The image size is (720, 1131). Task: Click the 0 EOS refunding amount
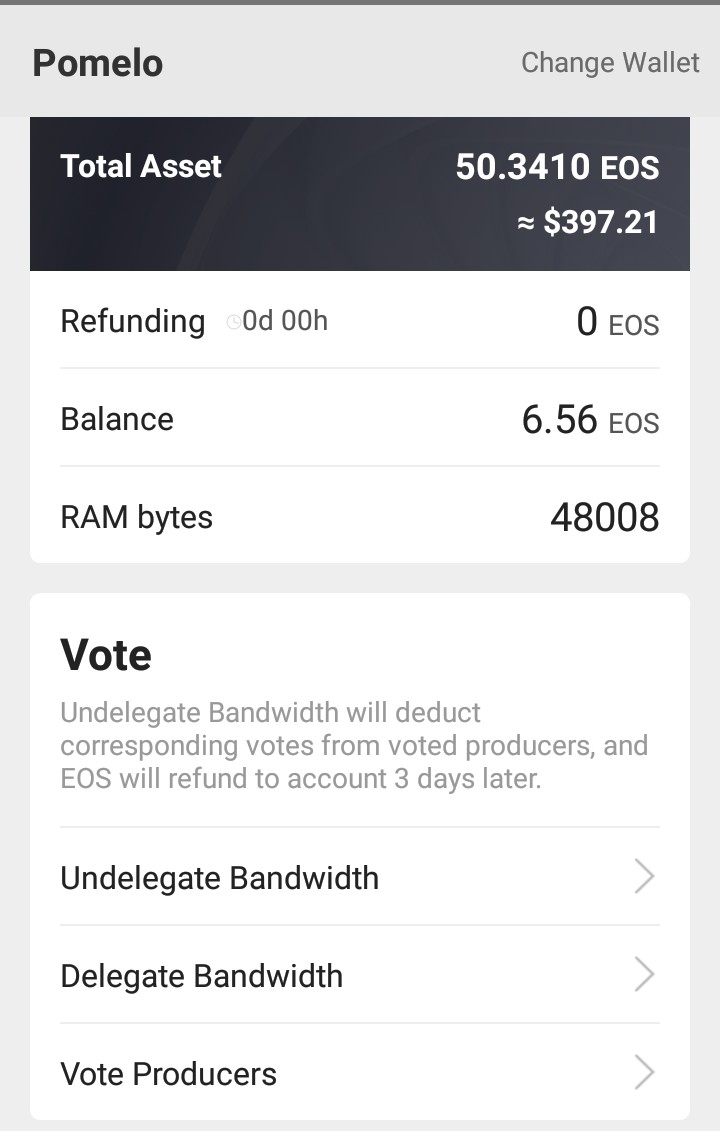click(x=618, y=322)
